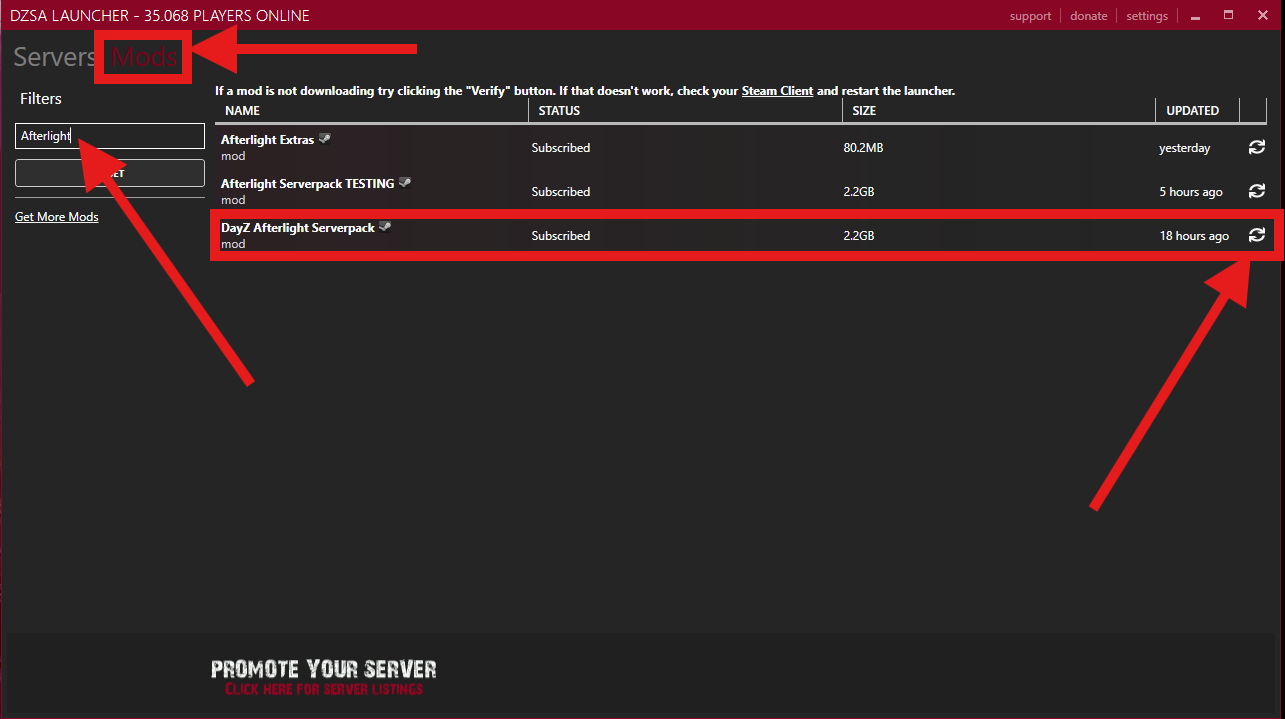Click Steam icon beside DayZ Afterlight Serverpack
The height and width of the screenshot is (719, 1285).
pyautogui.click(x=385, y=227)
